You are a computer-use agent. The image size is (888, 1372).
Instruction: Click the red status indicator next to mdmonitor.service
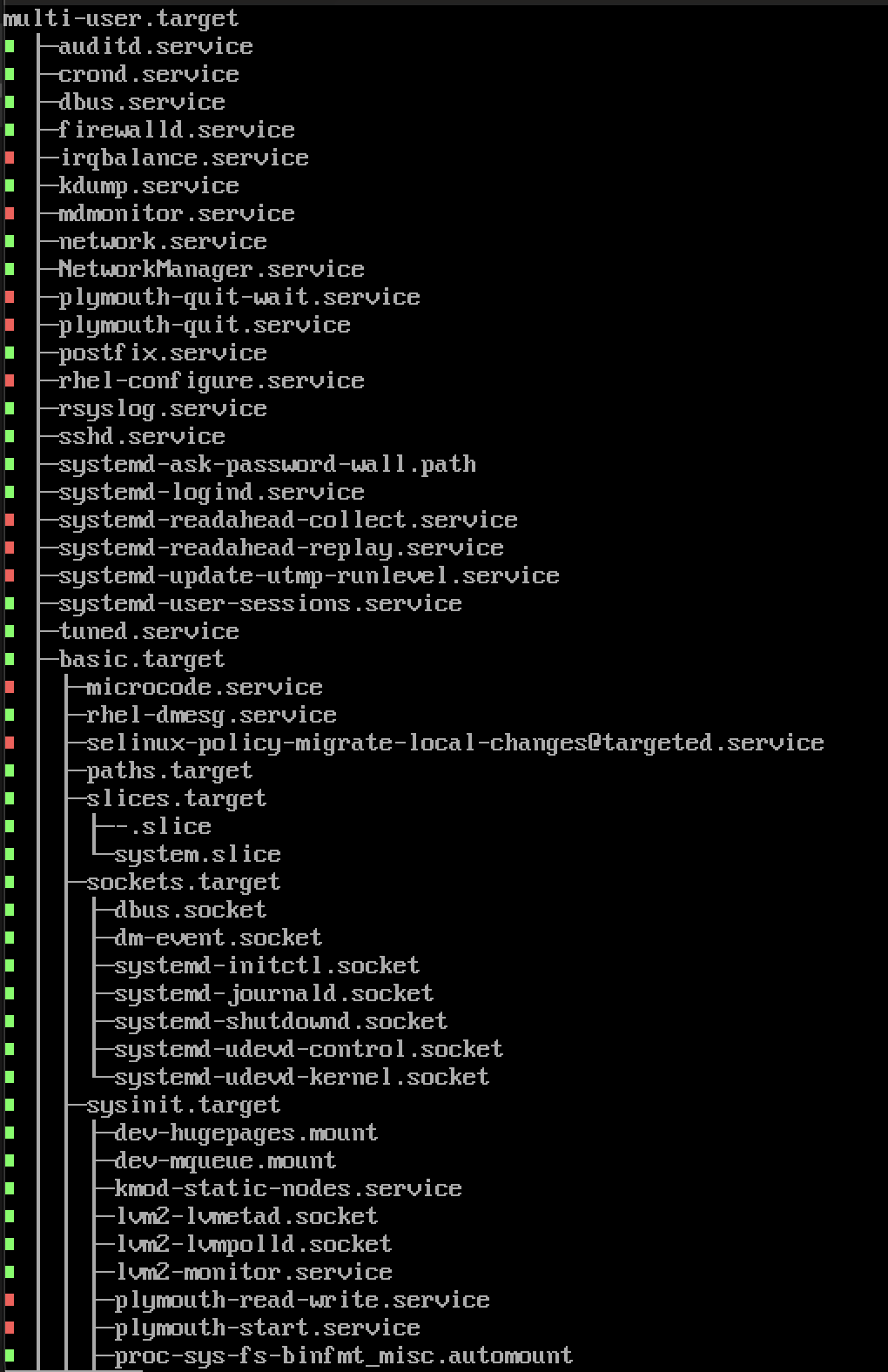click(10, 214)
